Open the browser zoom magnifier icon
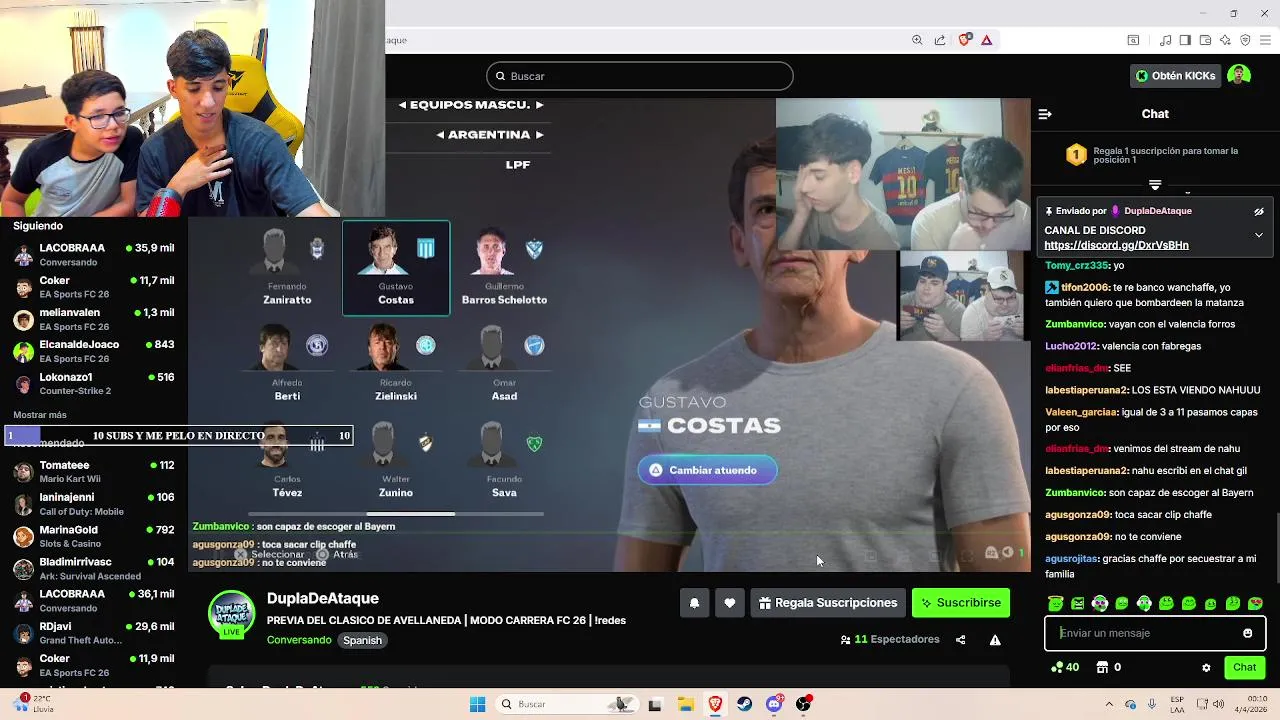Image resolution: width=1280 pixels, height=720 pixels. (x=917, y=40)
